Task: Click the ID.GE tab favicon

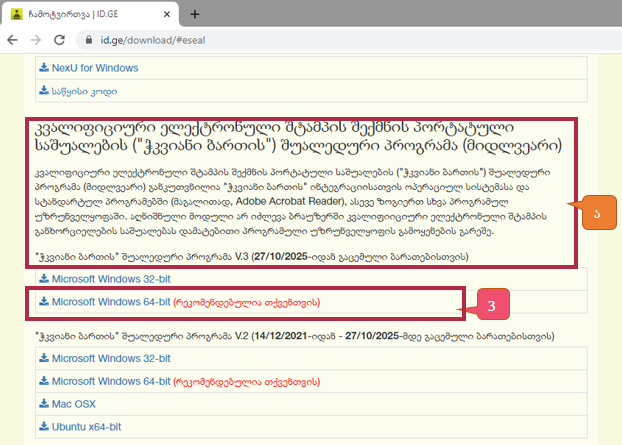Action: (17, 14)
